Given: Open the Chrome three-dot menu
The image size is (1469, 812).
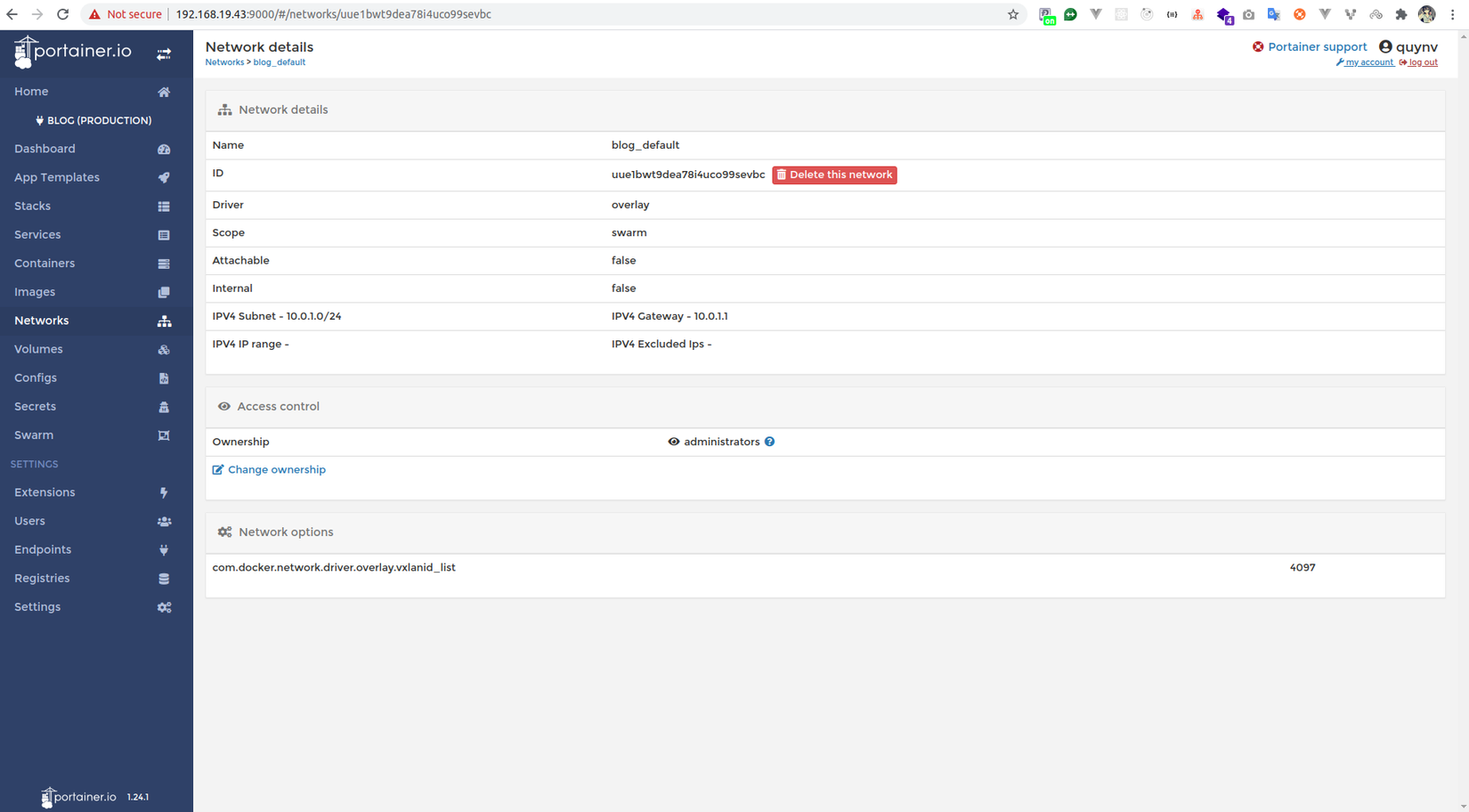Looking at the screenshot, I should point(1453,14).
